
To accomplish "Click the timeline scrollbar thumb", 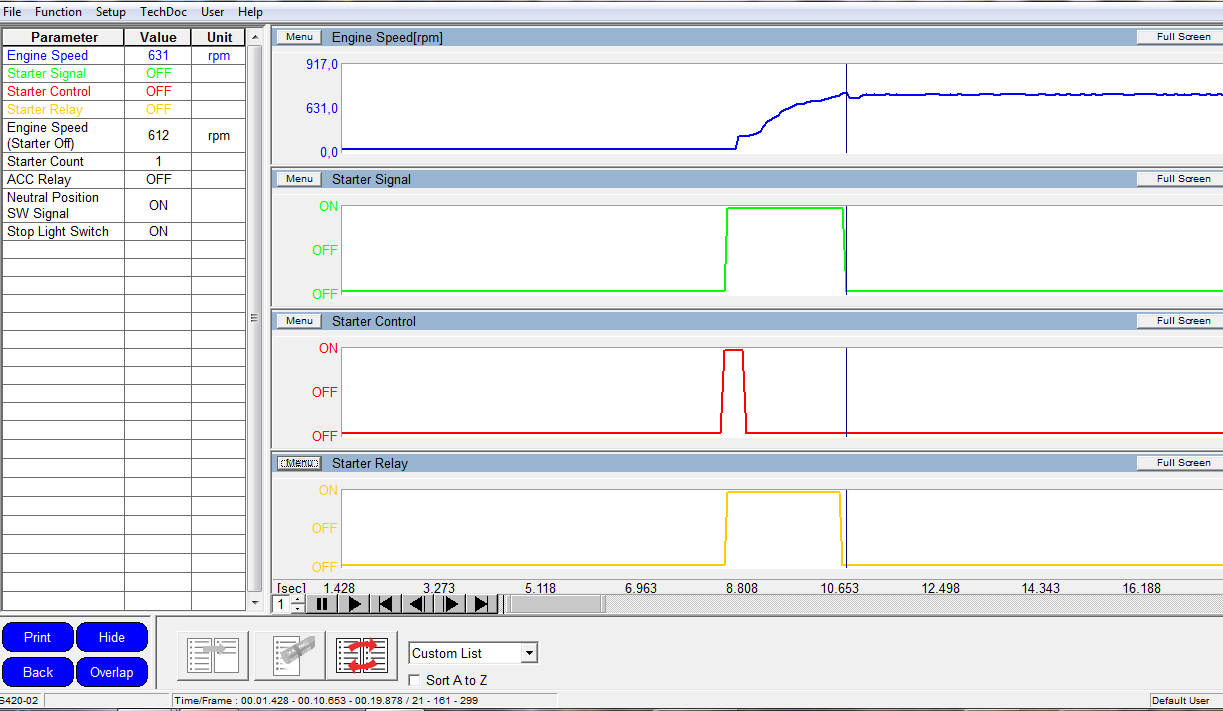I will click(x=556, y=604).
